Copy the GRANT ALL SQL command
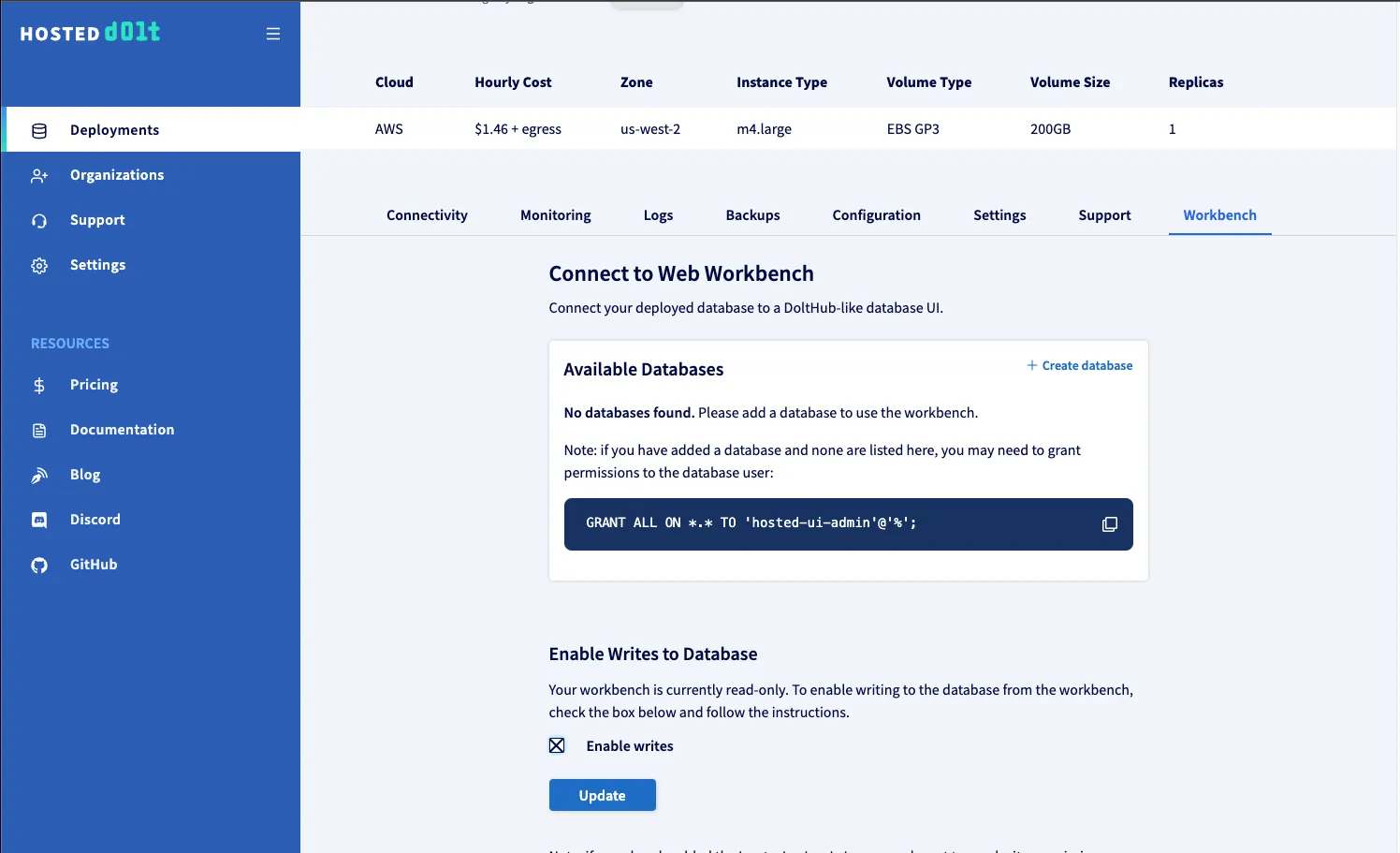Image resolution: width=1400 pixels, height=853 pixels. click(x=1109, y=524)
